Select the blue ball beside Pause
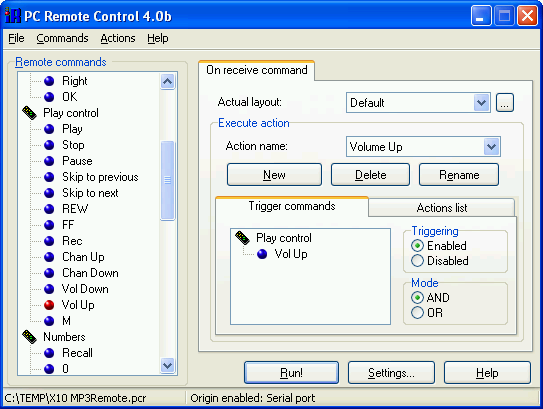The image size is (543, 409). [49, 161]
